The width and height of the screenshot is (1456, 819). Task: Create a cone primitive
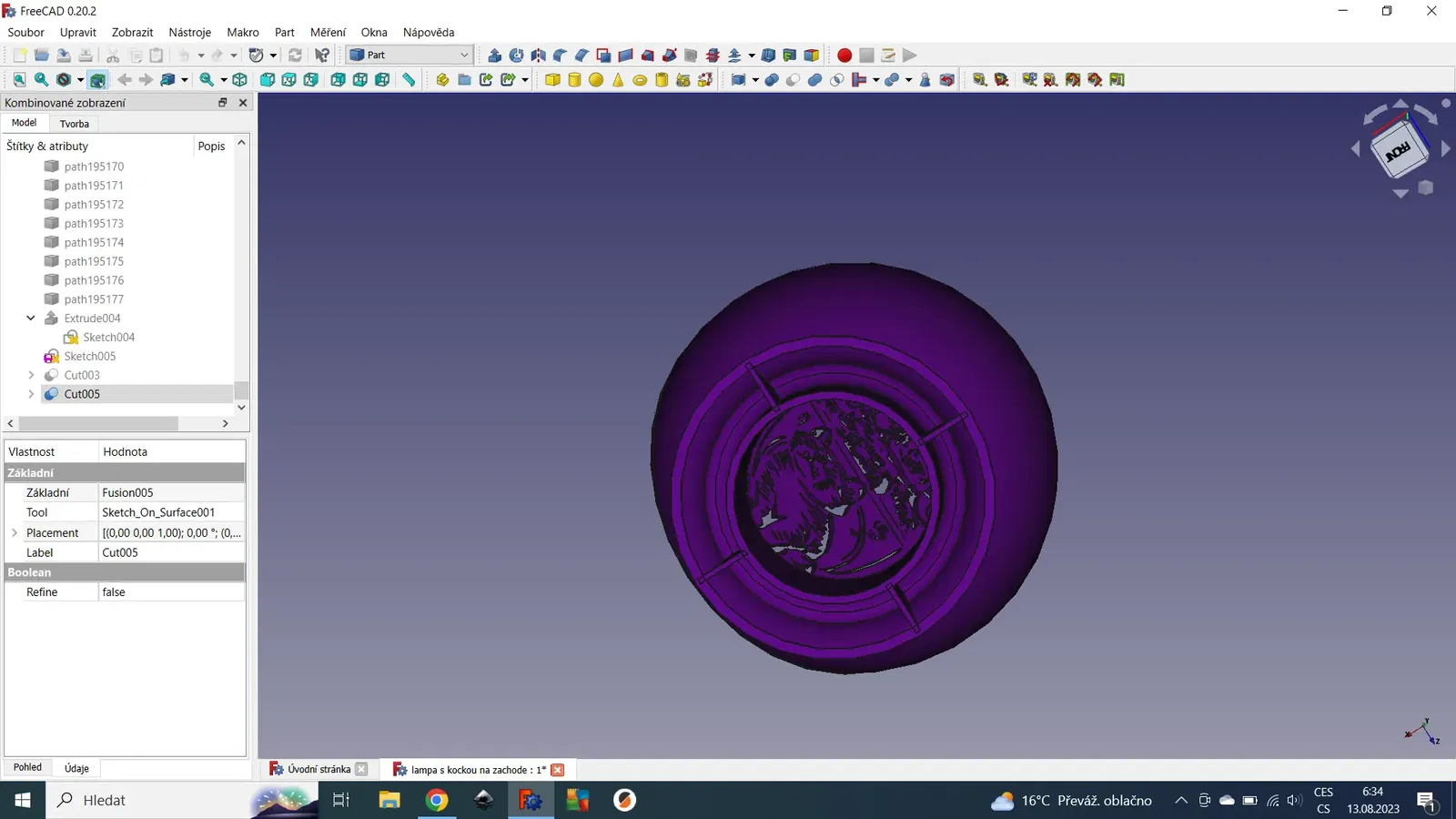pos(618,80)
